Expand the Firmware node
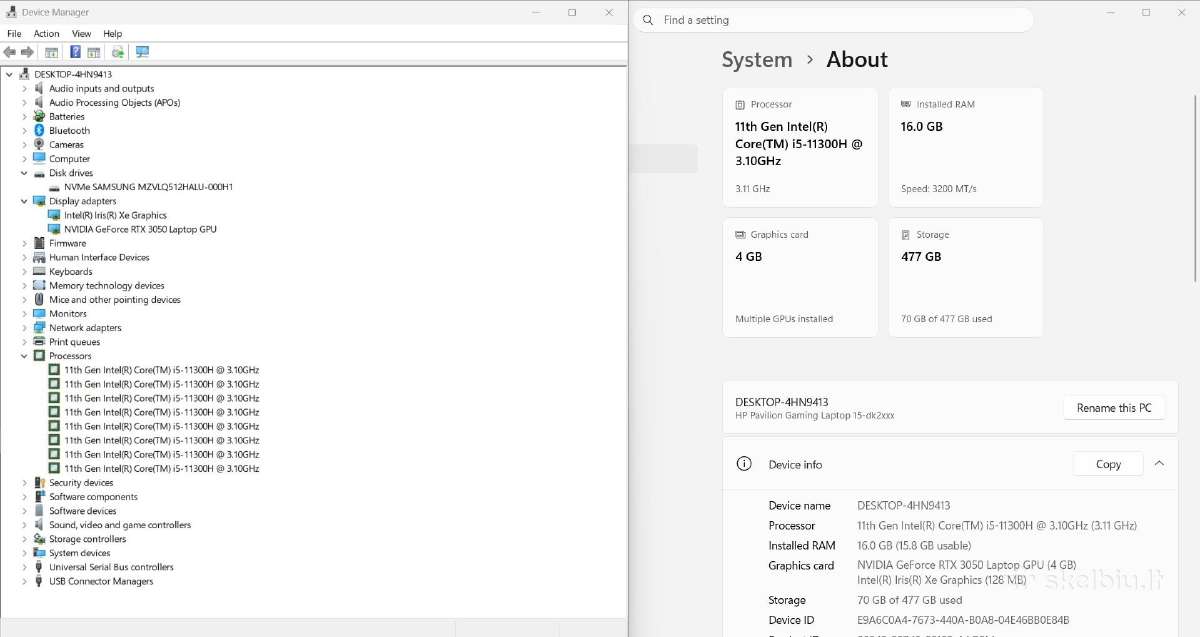1200x637 pixels. pyautogui.click(x=25, y=243)
